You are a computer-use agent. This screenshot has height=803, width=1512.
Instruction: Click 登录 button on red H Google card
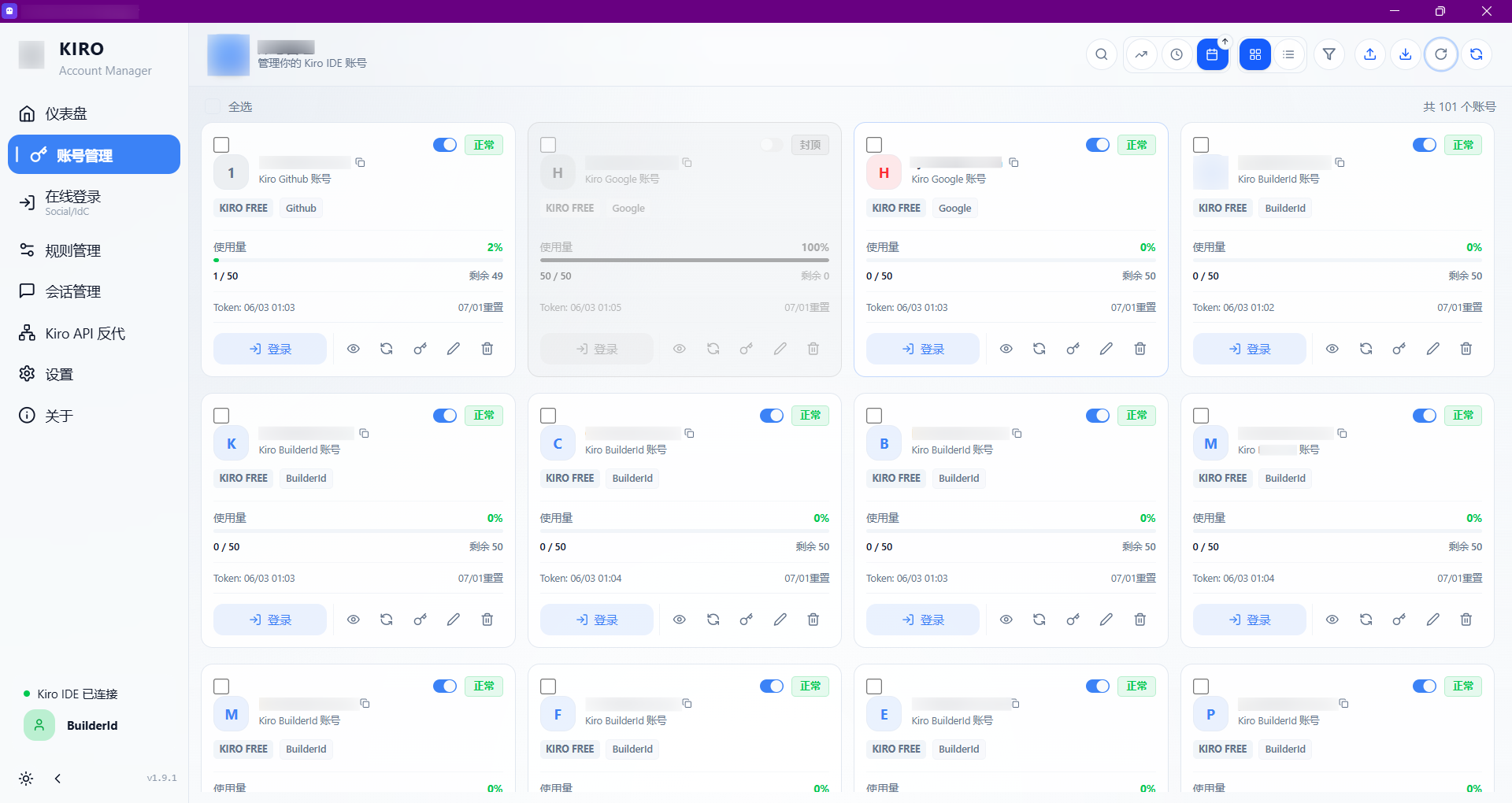(x=923, y=349)
